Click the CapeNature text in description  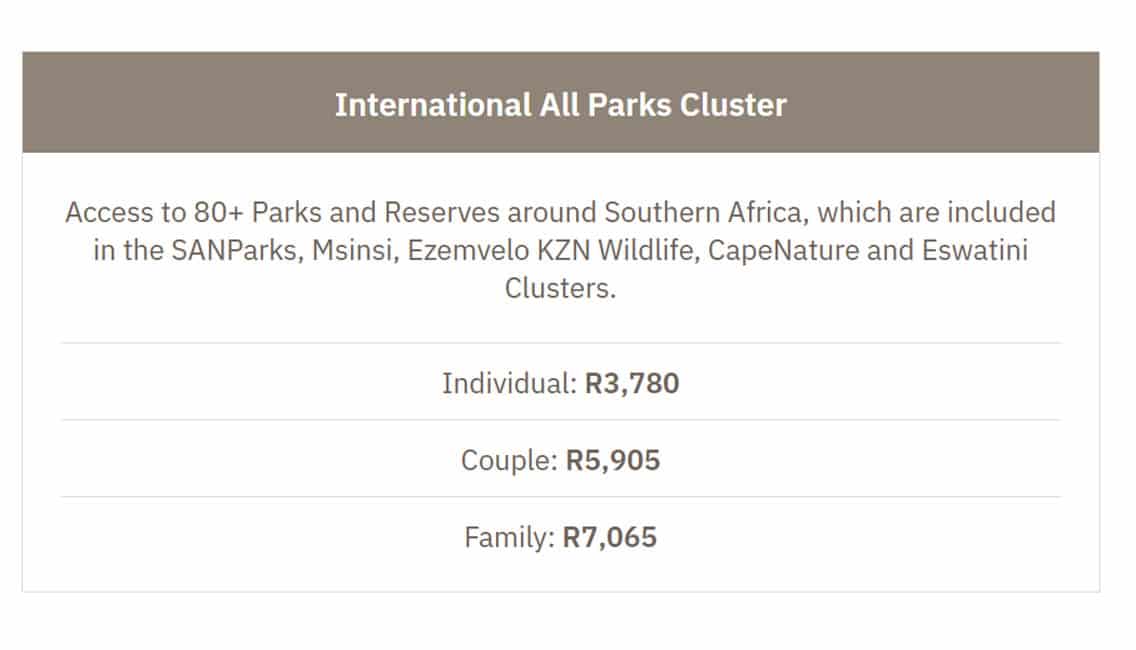click(x=783, y=250)
